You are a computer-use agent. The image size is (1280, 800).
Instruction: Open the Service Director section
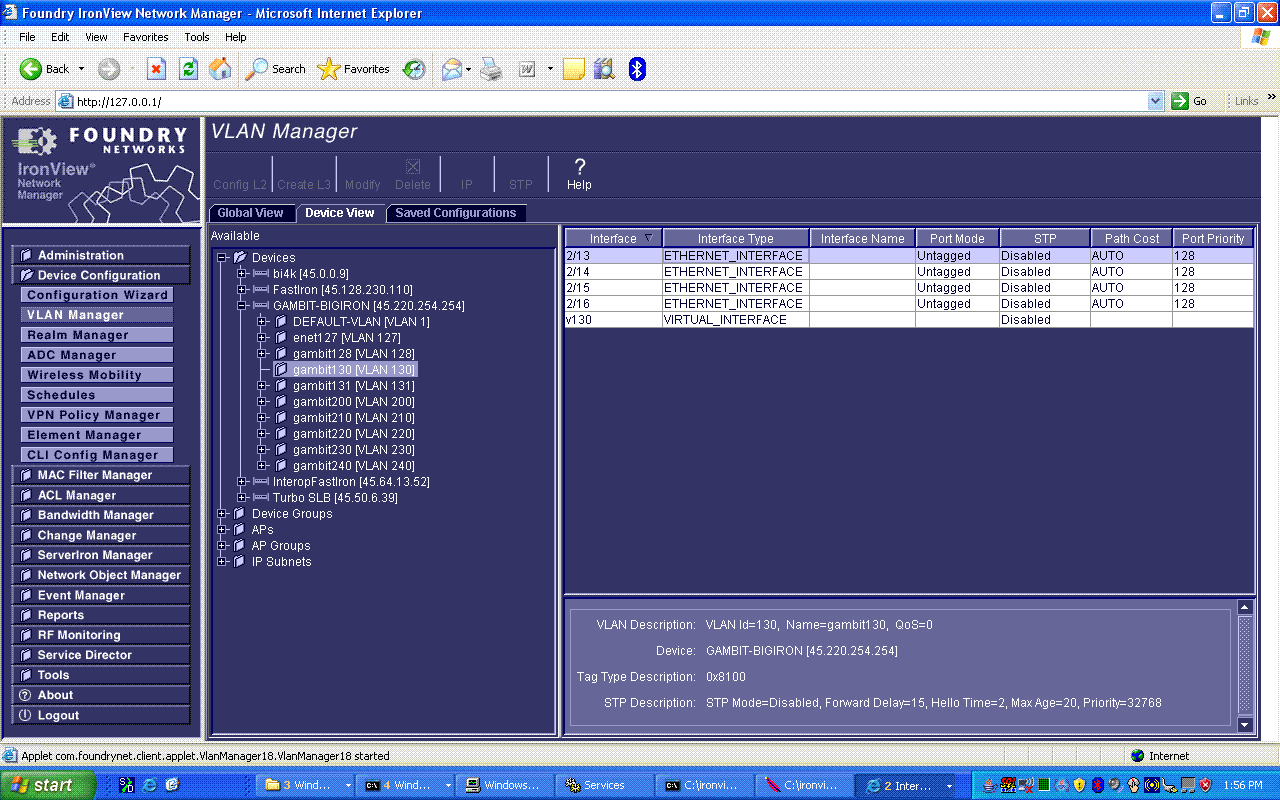tap(100, 655)
